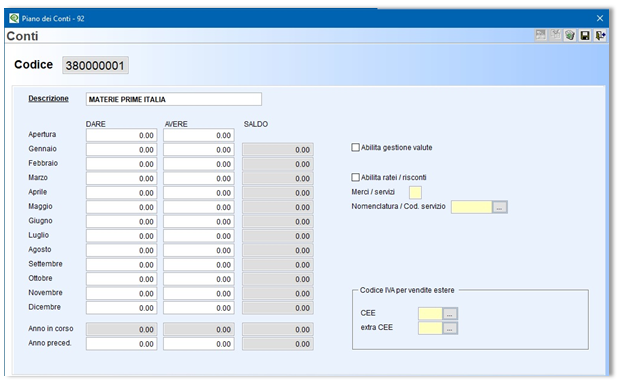Click the Ottobre AVERE field
This screenshot has width=621, height=384.
tap(198, 279)
